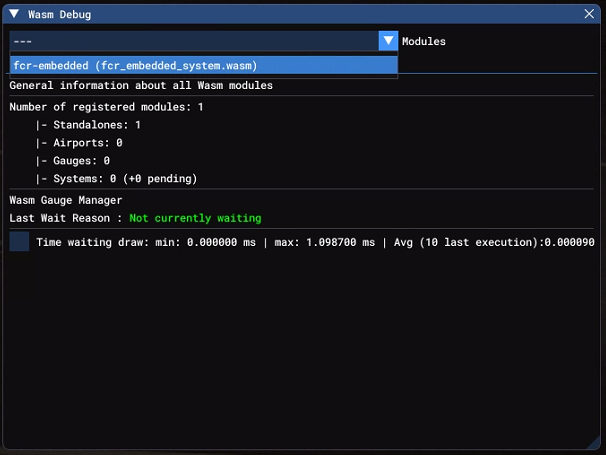Close the Wasm Debug window

click(590, 14)
